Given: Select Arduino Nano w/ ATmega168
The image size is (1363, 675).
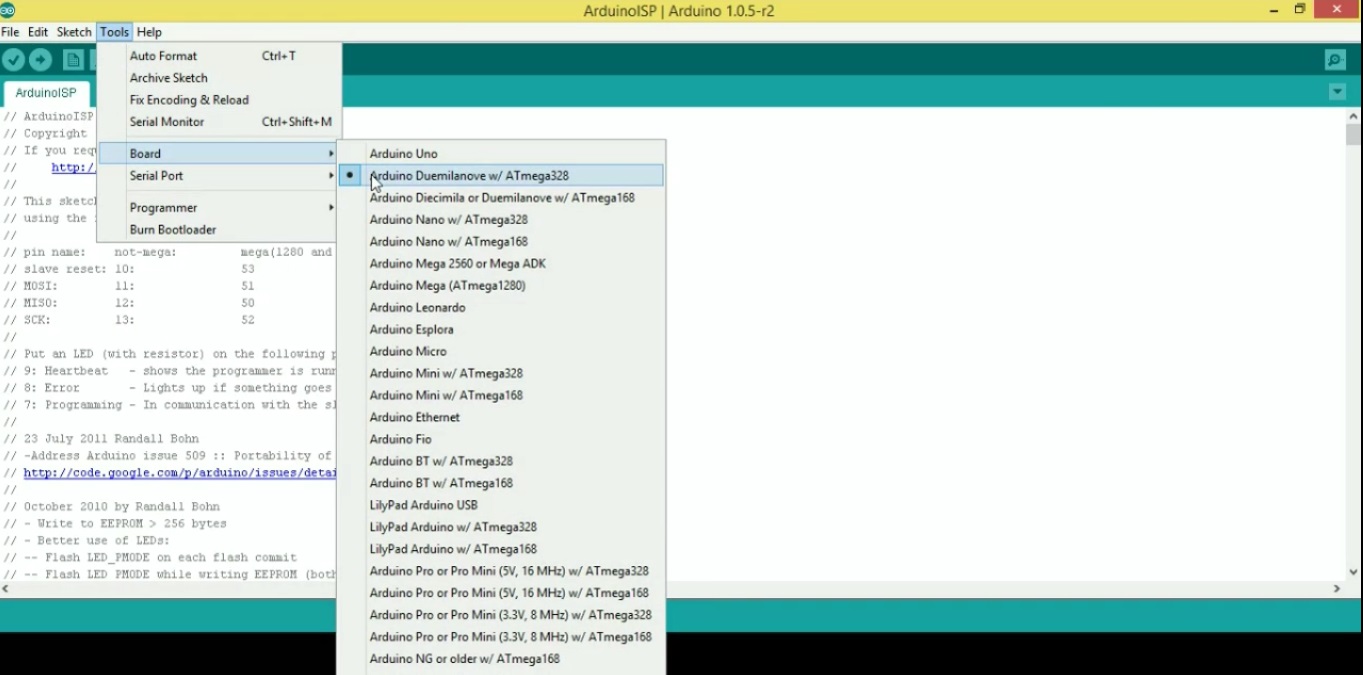Looking at the screenshot, I should 501,242.
